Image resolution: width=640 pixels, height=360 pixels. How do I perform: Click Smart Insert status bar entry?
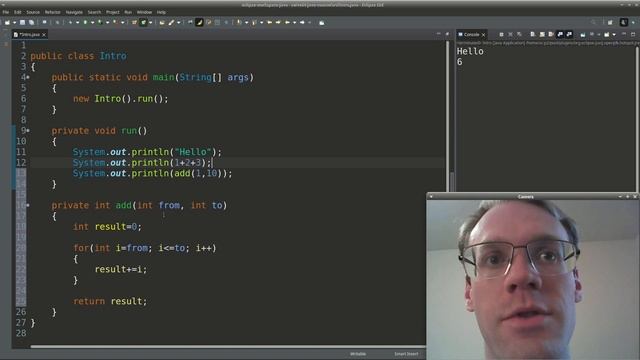tap(406, 354)
